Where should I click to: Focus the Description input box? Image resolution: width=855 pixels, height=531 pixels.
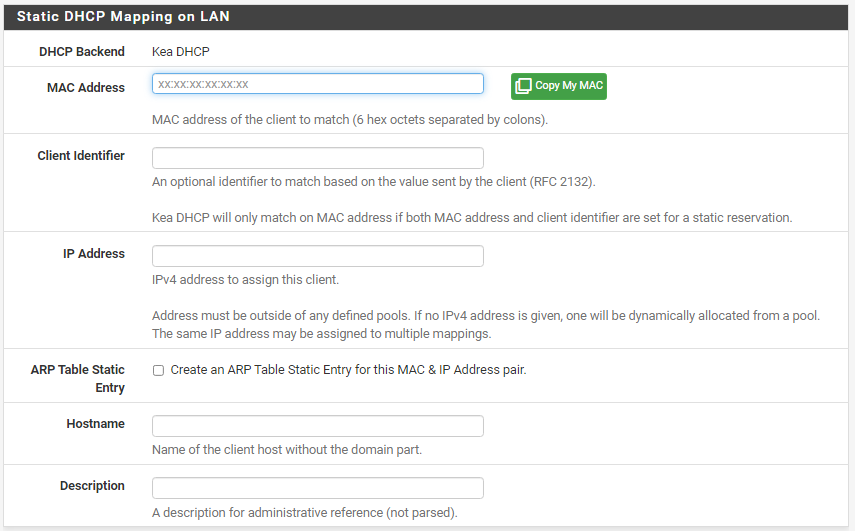click(317, 488)
